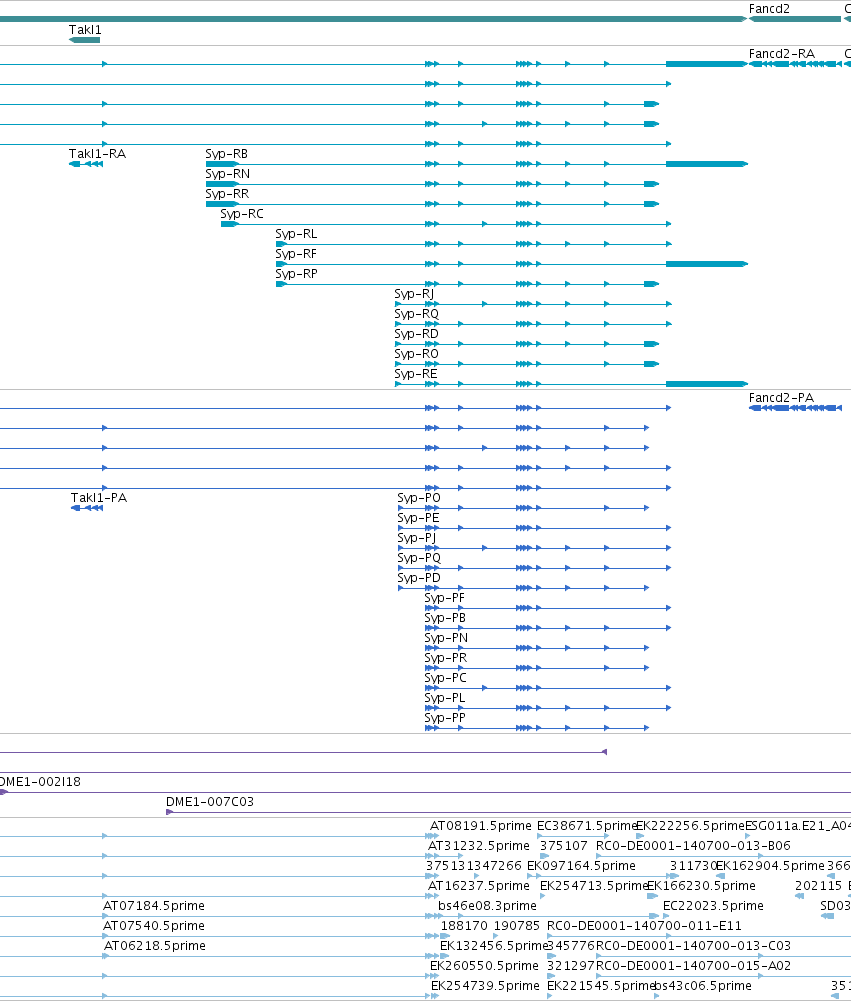The width and height of the screenshot is (851, 1001).
Task: Open EST AT31232.5prime
Action: click(479, 846)
